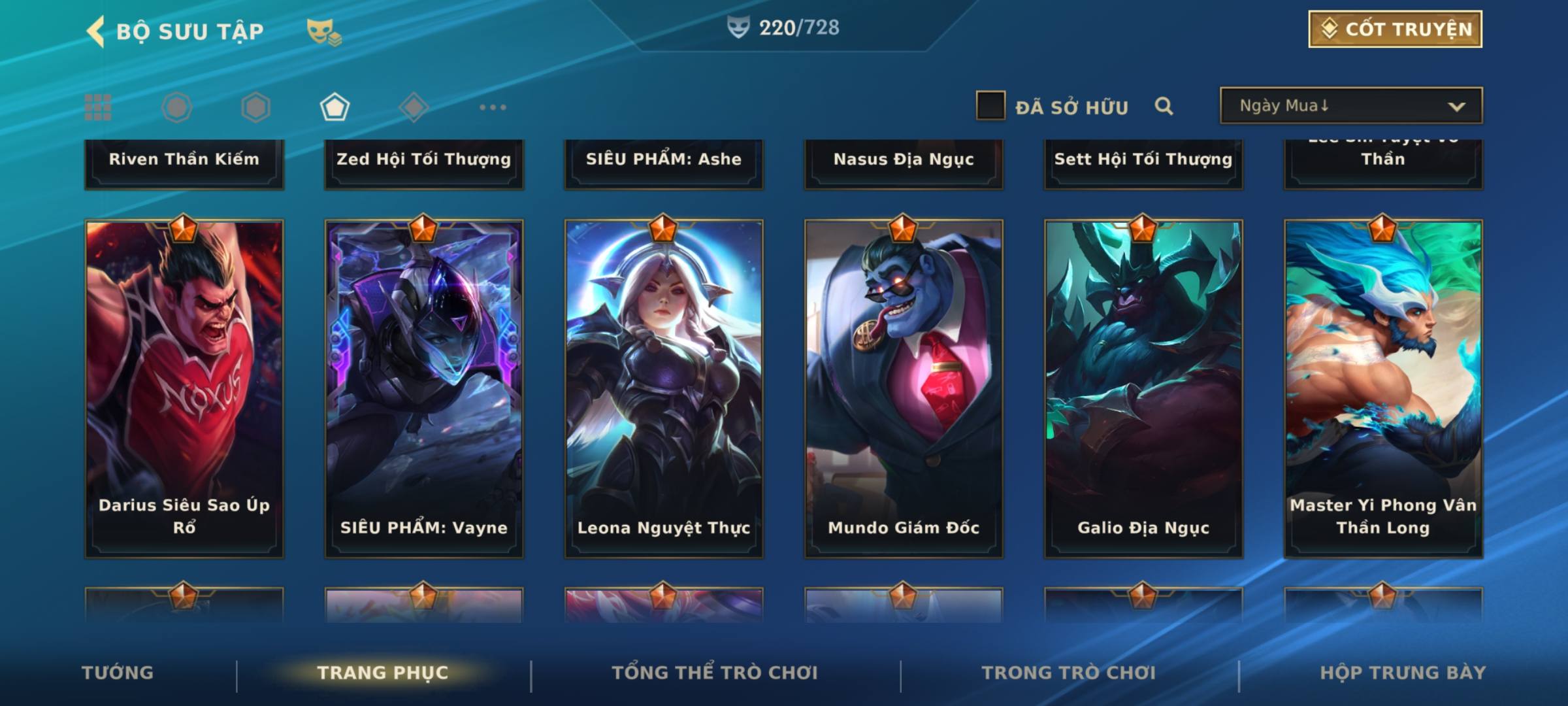1568x706 pixels.
Task: Click the Cốt Truyện button
Action: click(1395, 29)
